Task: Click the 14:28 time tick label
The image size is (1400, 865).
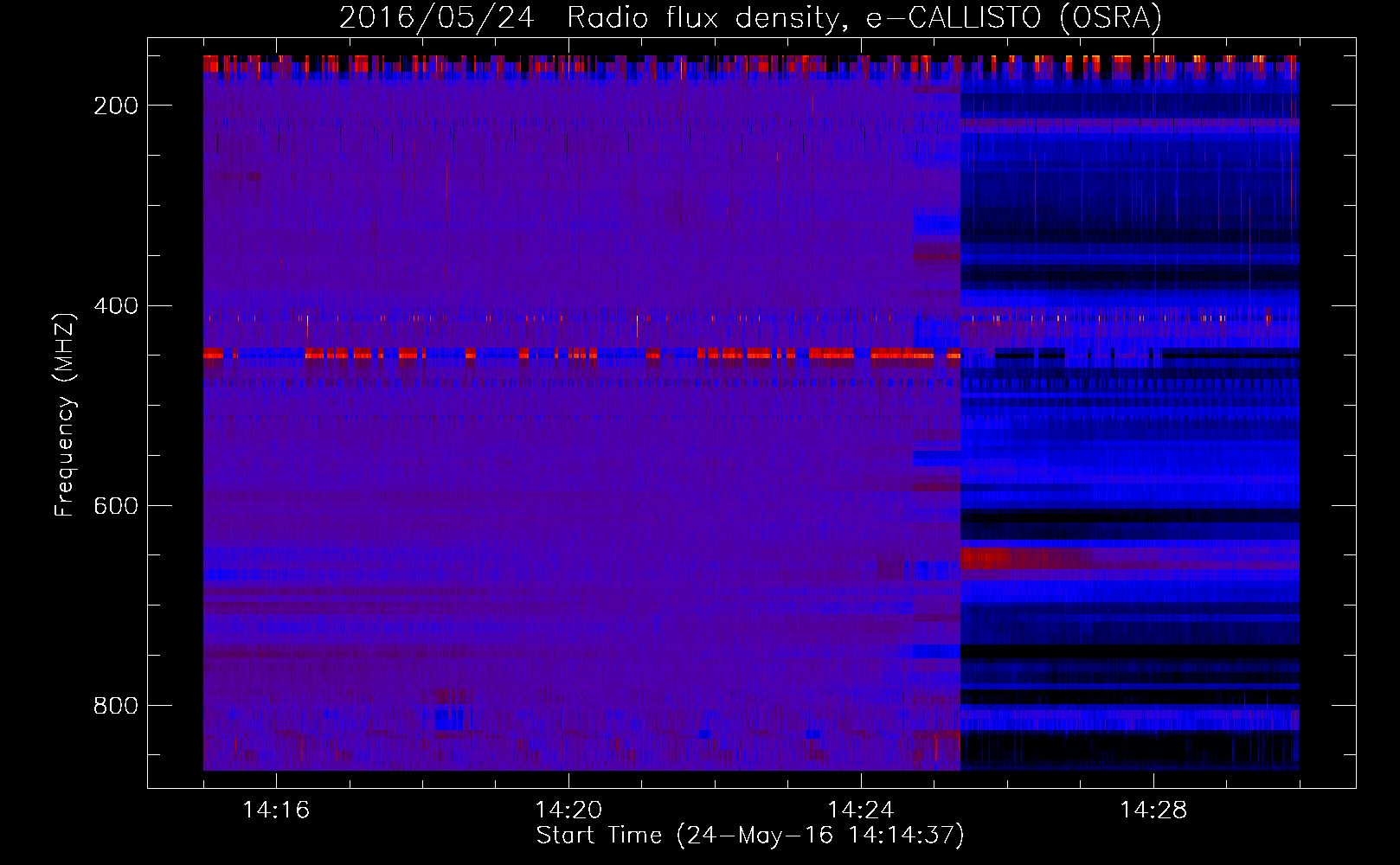Action: click(x=1153, y=811)
